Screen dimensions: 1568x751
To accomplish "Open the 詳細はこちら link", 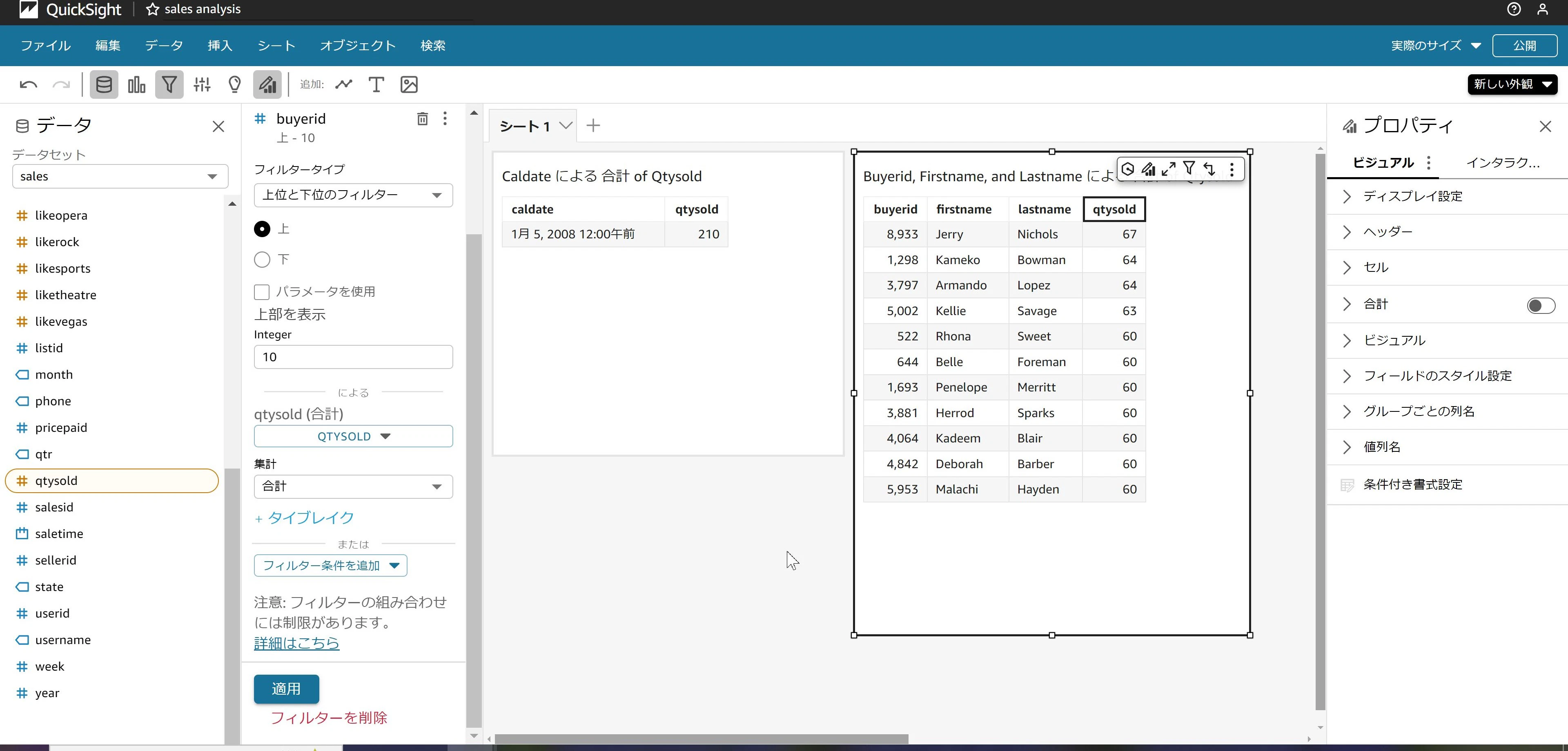I will click(296, 643).
